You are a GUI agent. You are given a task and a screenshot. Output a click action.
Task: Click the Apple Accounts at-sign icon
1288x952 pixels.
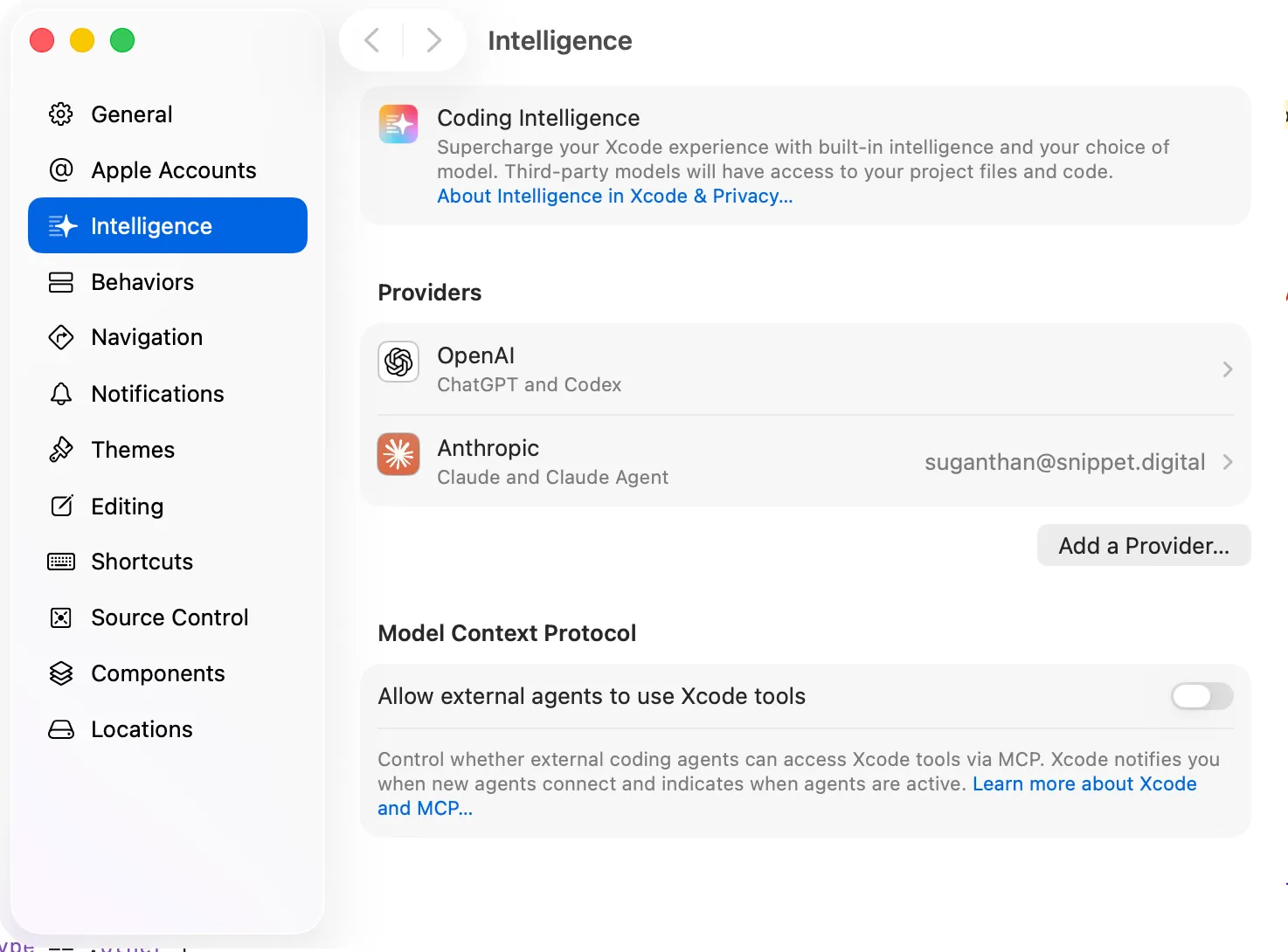[x=61, y=170]
